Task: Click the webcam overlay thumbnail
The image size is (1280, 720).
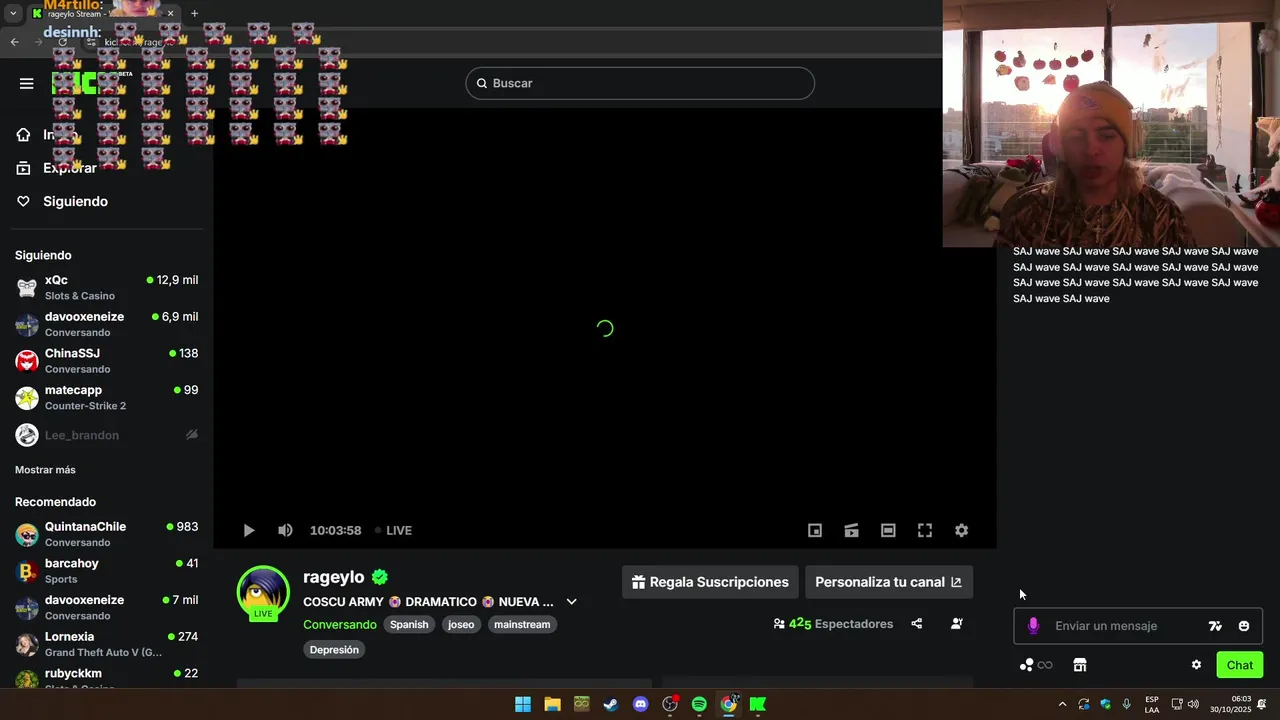Action: [x=1111, y=124]
